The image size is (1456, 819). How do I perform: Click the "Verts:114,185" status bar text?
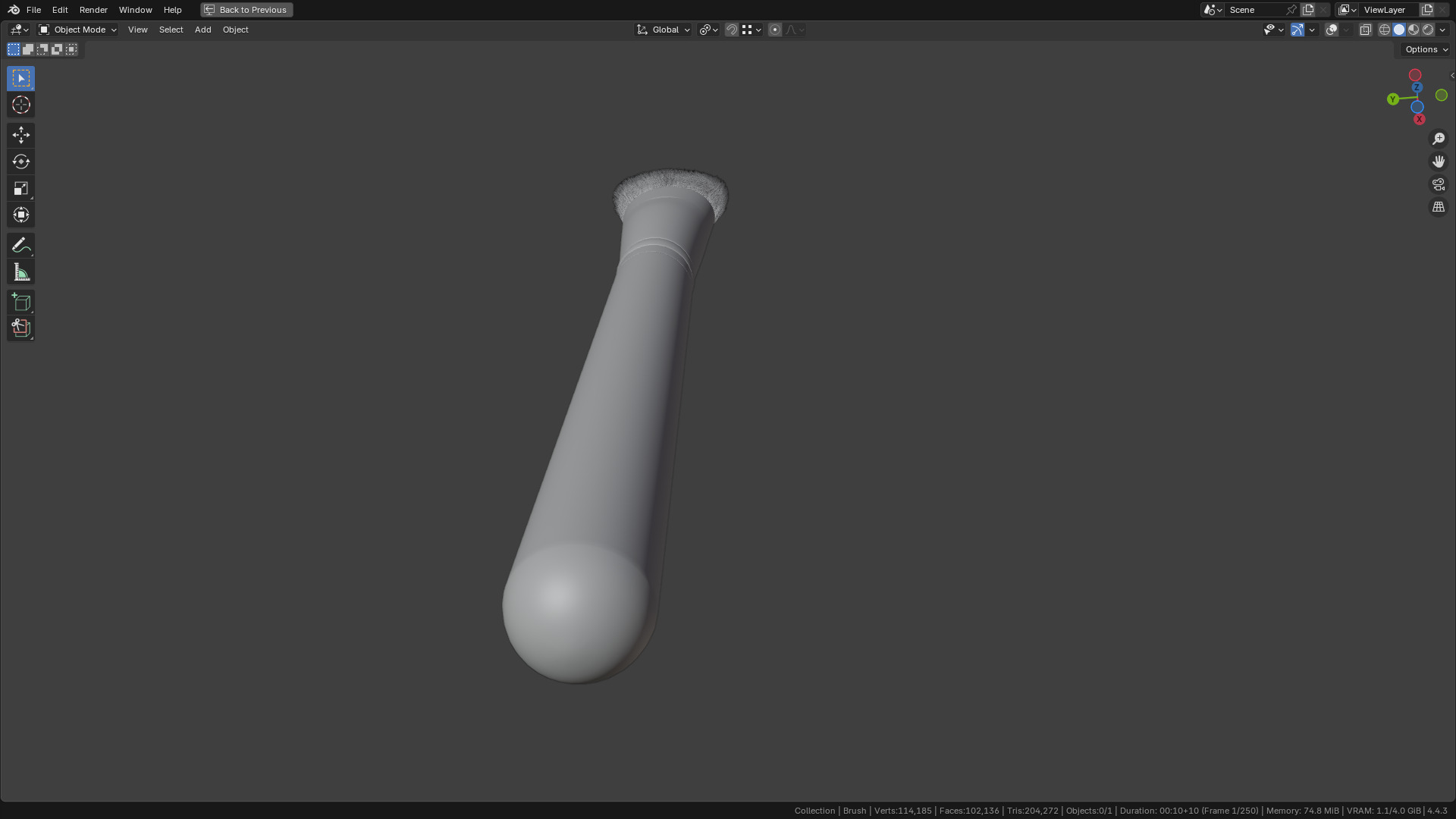[902, 811]
